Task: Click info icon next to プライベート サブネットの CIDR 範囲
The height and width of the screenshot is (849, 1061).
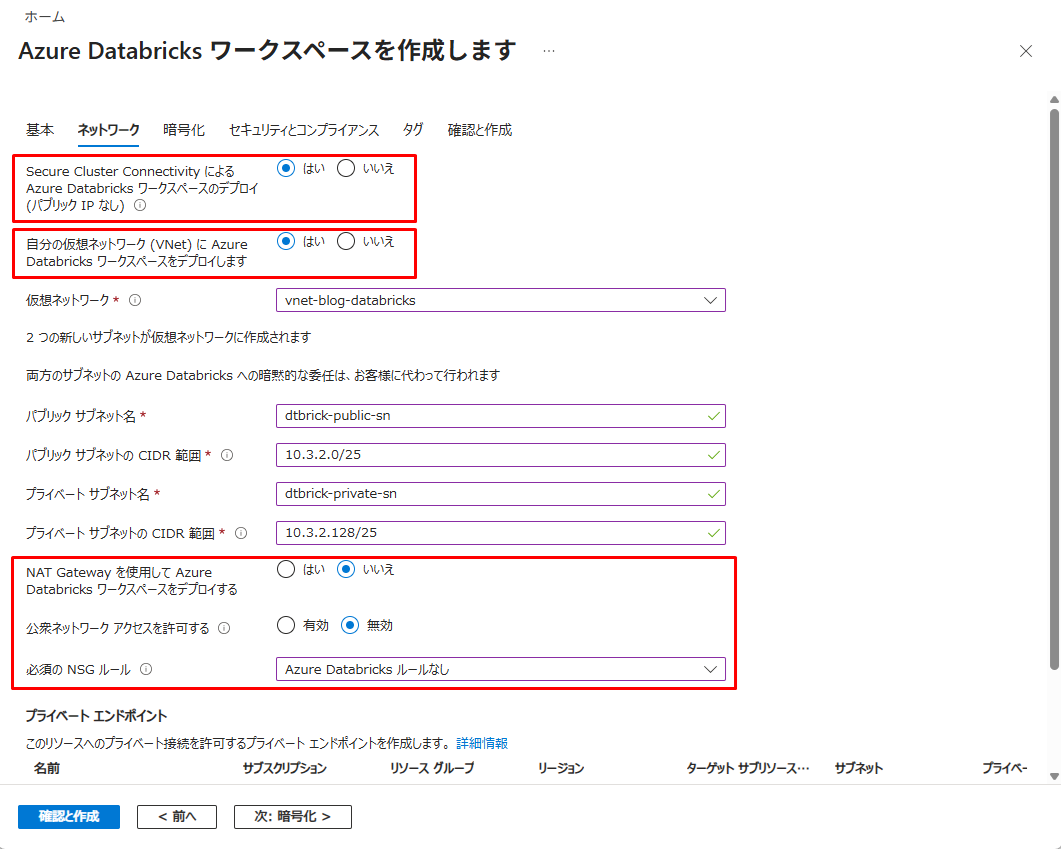Action: (x=240, y=533)
